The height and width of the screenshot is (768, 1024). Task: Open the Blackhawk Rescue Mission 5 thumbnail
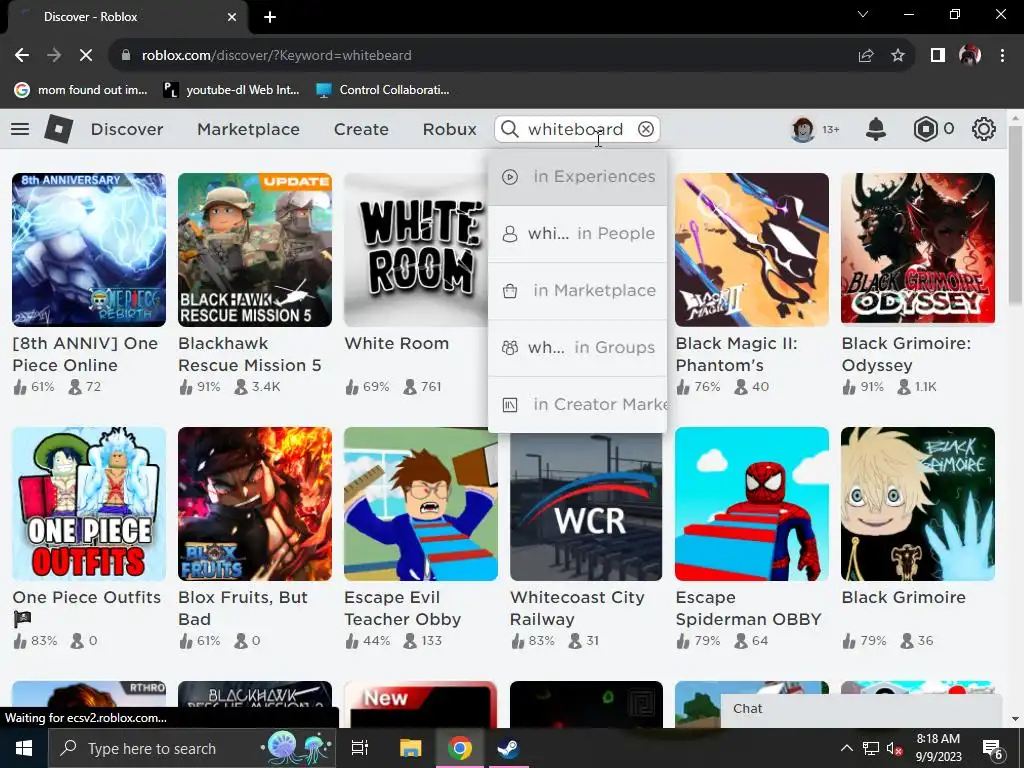coord(255,249)
